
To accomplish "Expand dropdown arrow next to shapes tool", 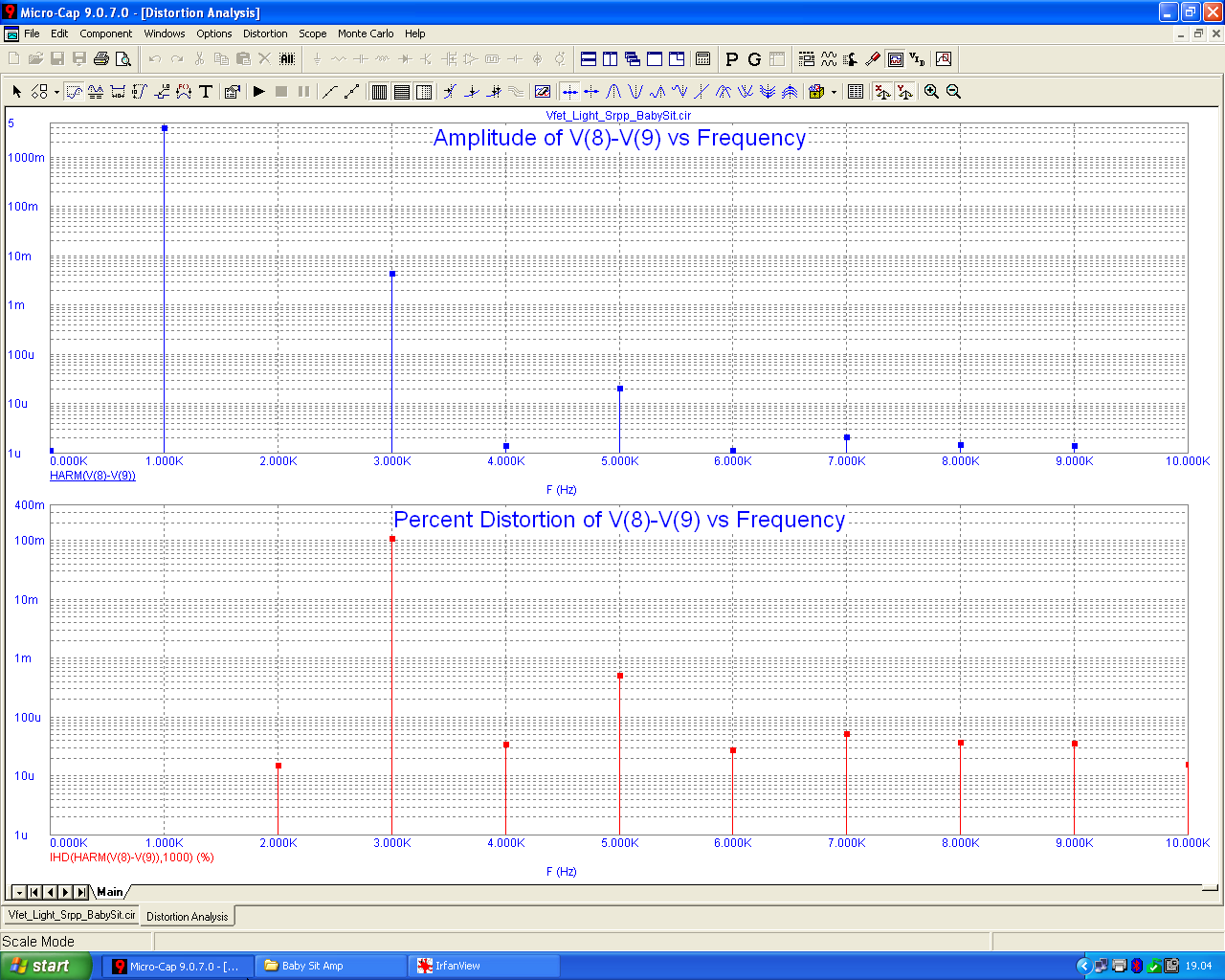I will 56,92.
